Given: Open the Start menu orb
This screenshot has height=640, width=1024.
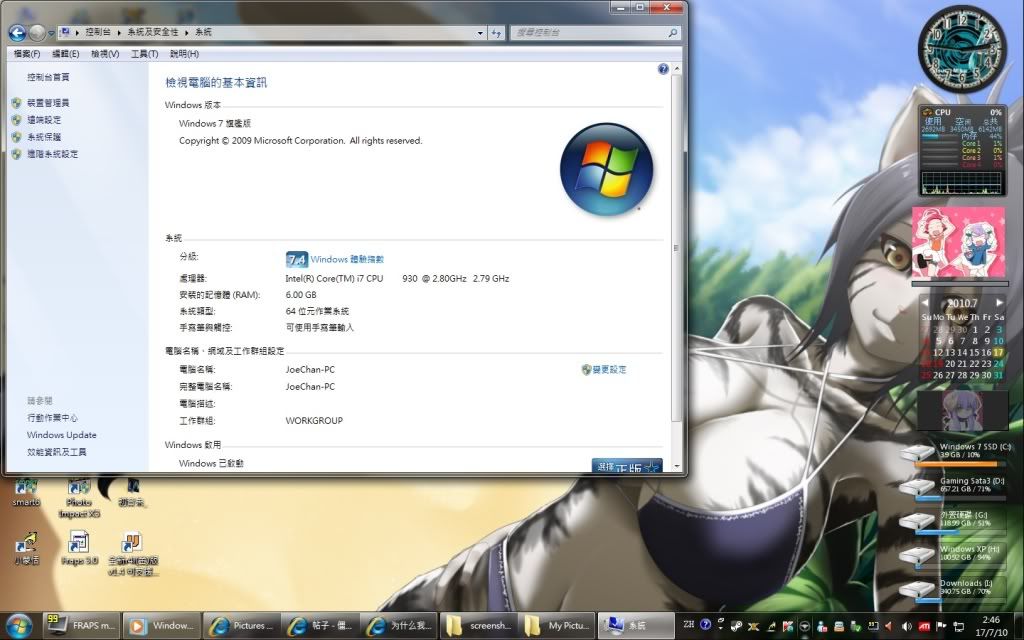Looking at the screenshot, I should click(18, 626).
